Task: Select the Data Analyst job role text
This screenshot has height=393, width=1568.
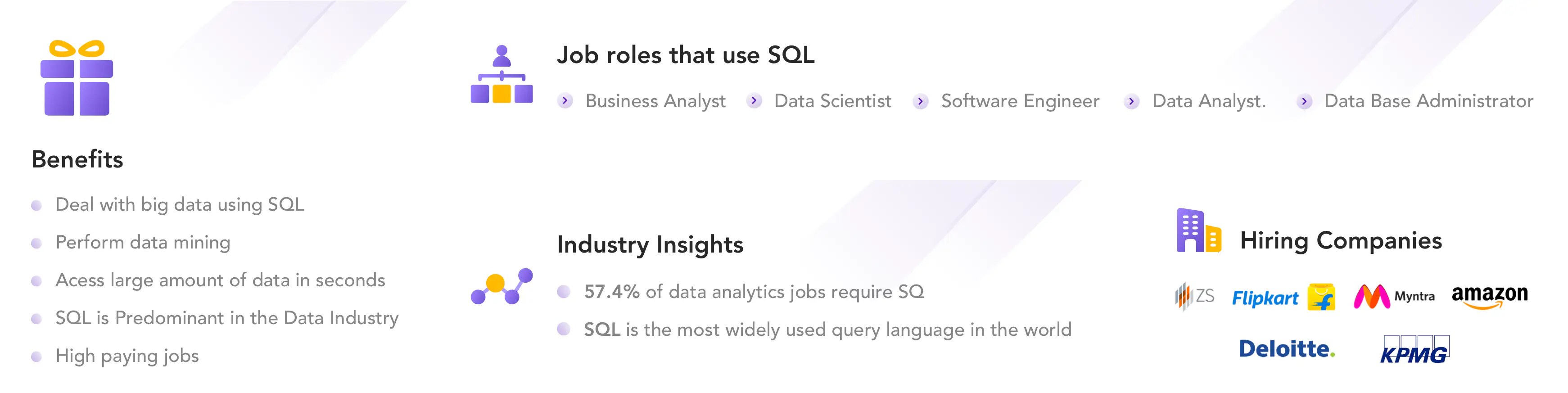Action: 1209,101
